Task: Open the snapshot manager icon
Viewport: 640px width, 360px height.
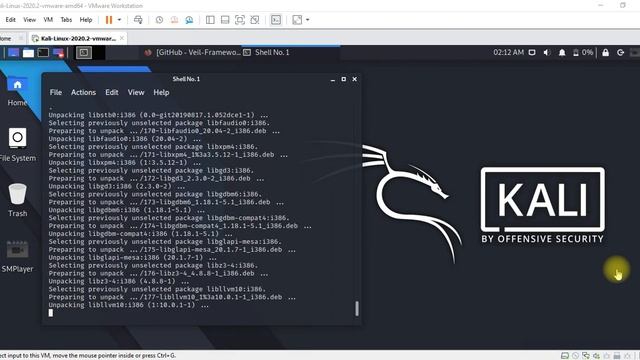Action: [189, 20]
